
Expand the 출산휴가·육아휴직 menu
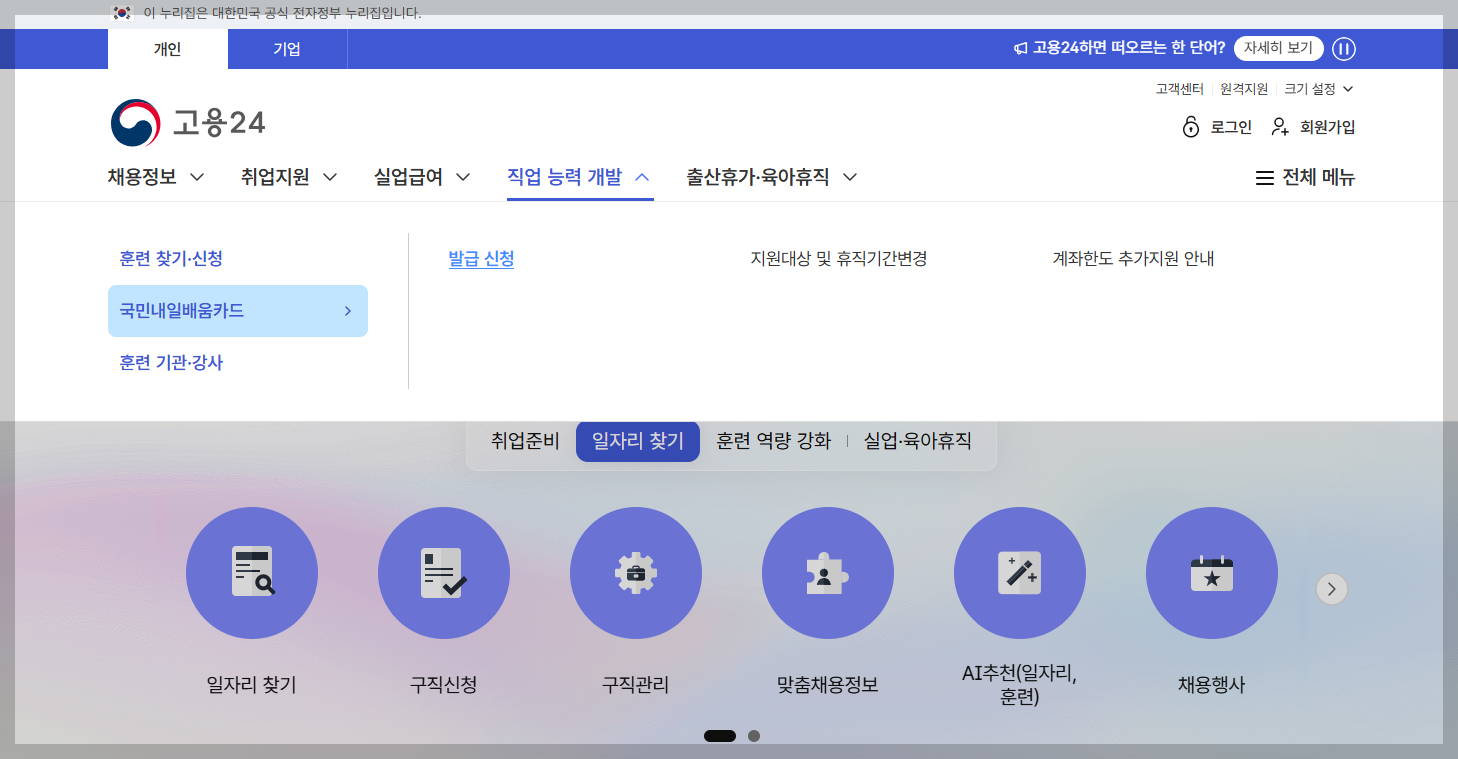[x=772, y=177]
